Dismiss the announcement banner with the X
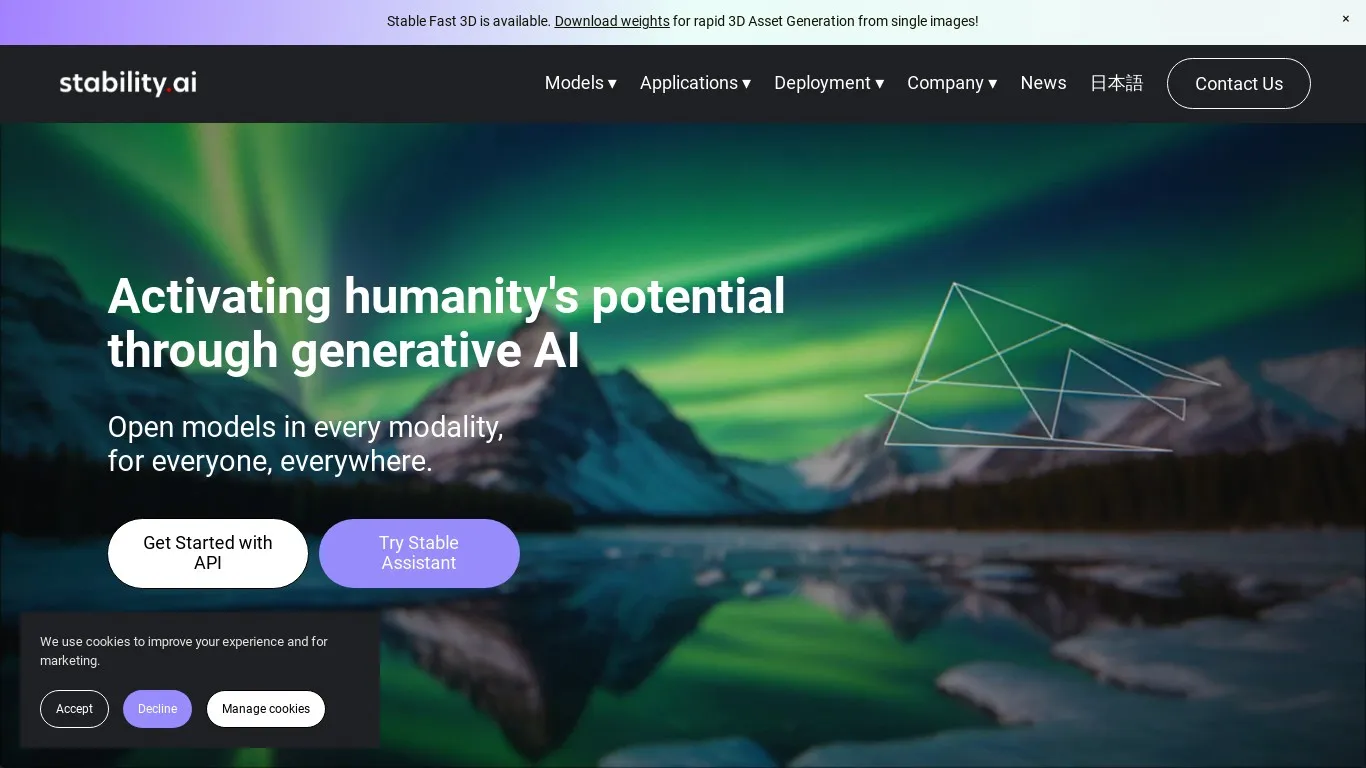The width and height of the screenshot is (1366, 768). tap(1346, 19)
